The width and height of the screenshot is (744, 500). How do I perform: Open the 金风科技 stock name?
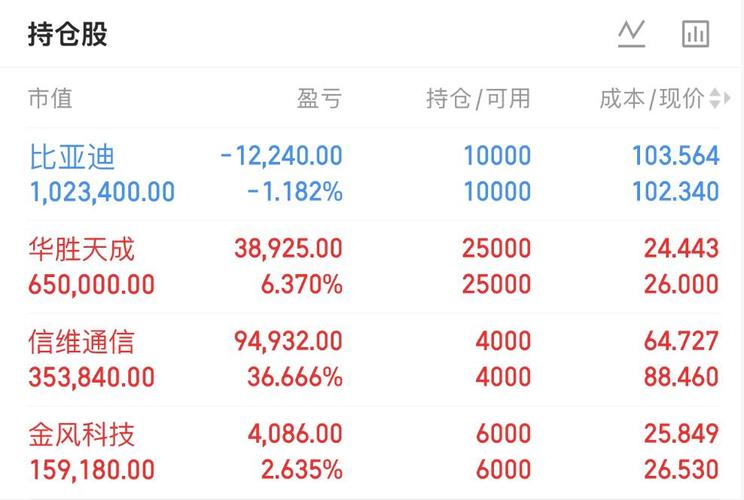pyautogui.click(x=82, y=435)
